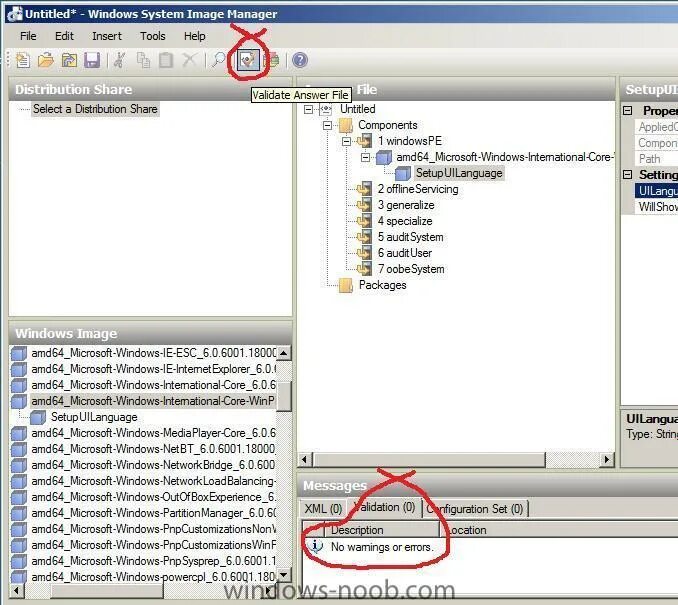Select SetupUILanguage in the Windows Image pane
Screen dimensions: 678x605
94,417
